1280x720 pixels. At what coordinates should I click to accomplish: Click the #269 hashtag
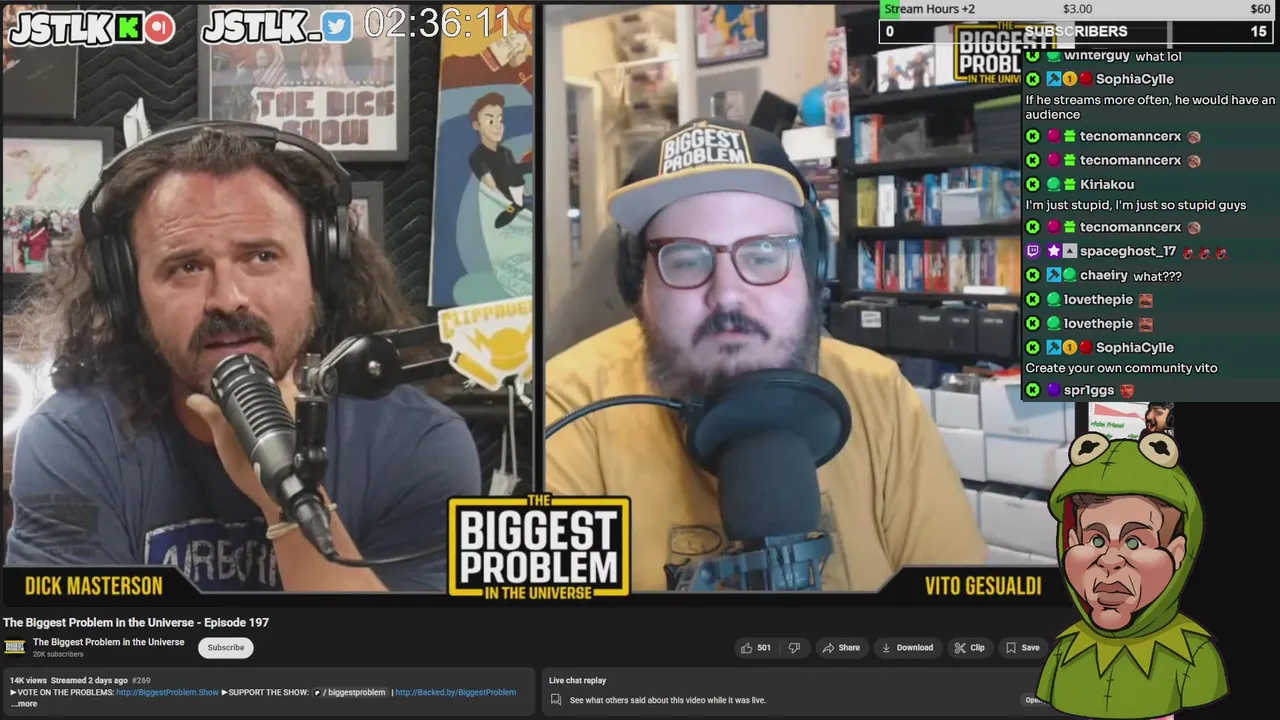[x=141, y=680]
